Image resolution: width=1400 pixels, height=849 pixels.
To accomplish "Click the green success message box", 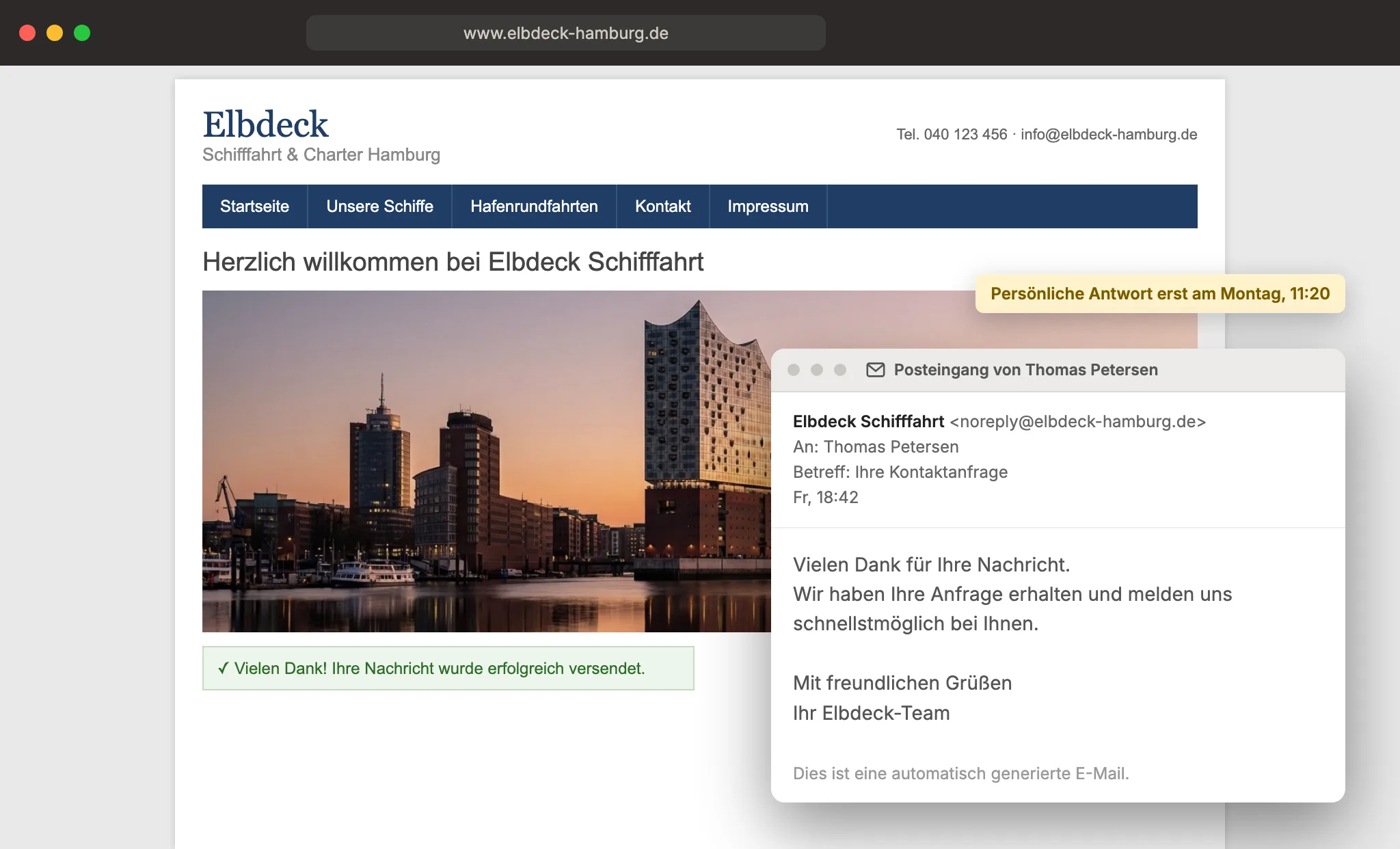I will coord(448,668).
